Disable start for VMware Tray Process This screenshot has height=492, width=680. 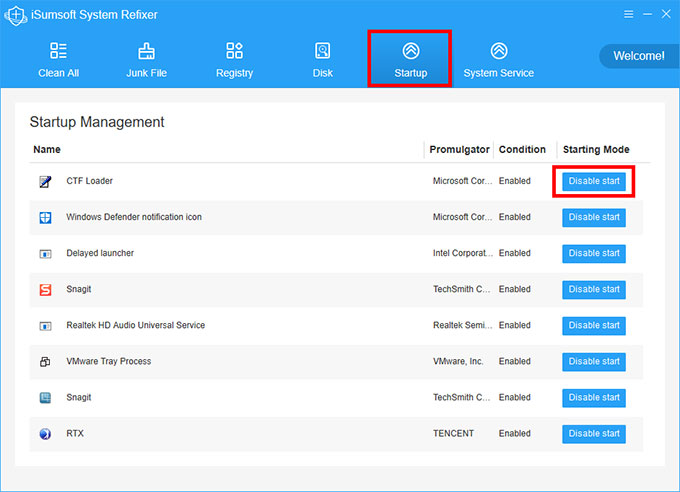594,361
